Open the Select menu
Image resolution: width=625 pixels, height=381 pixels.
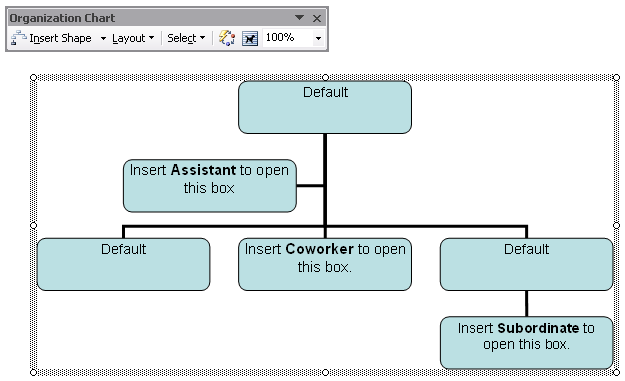point(186,38)
